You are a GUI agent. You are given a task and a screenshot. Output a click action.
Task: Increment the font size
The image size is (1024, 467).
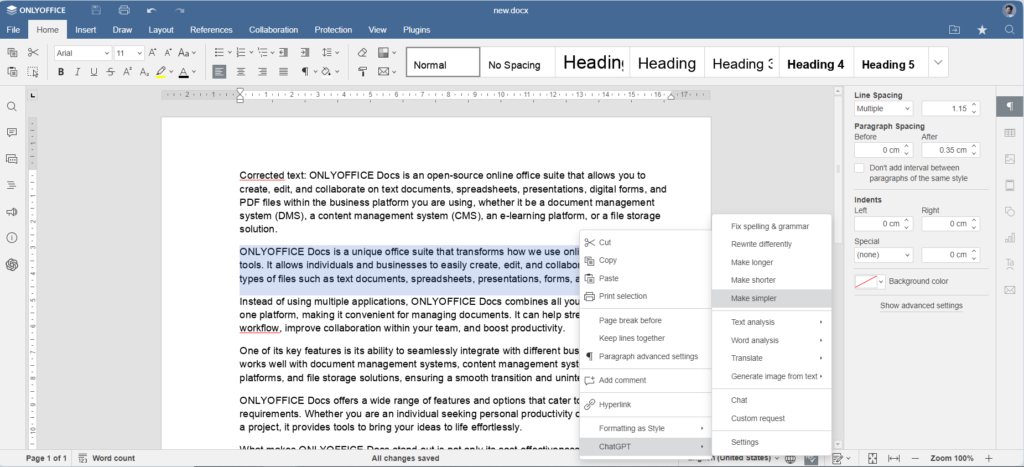(x=152, y=53)
